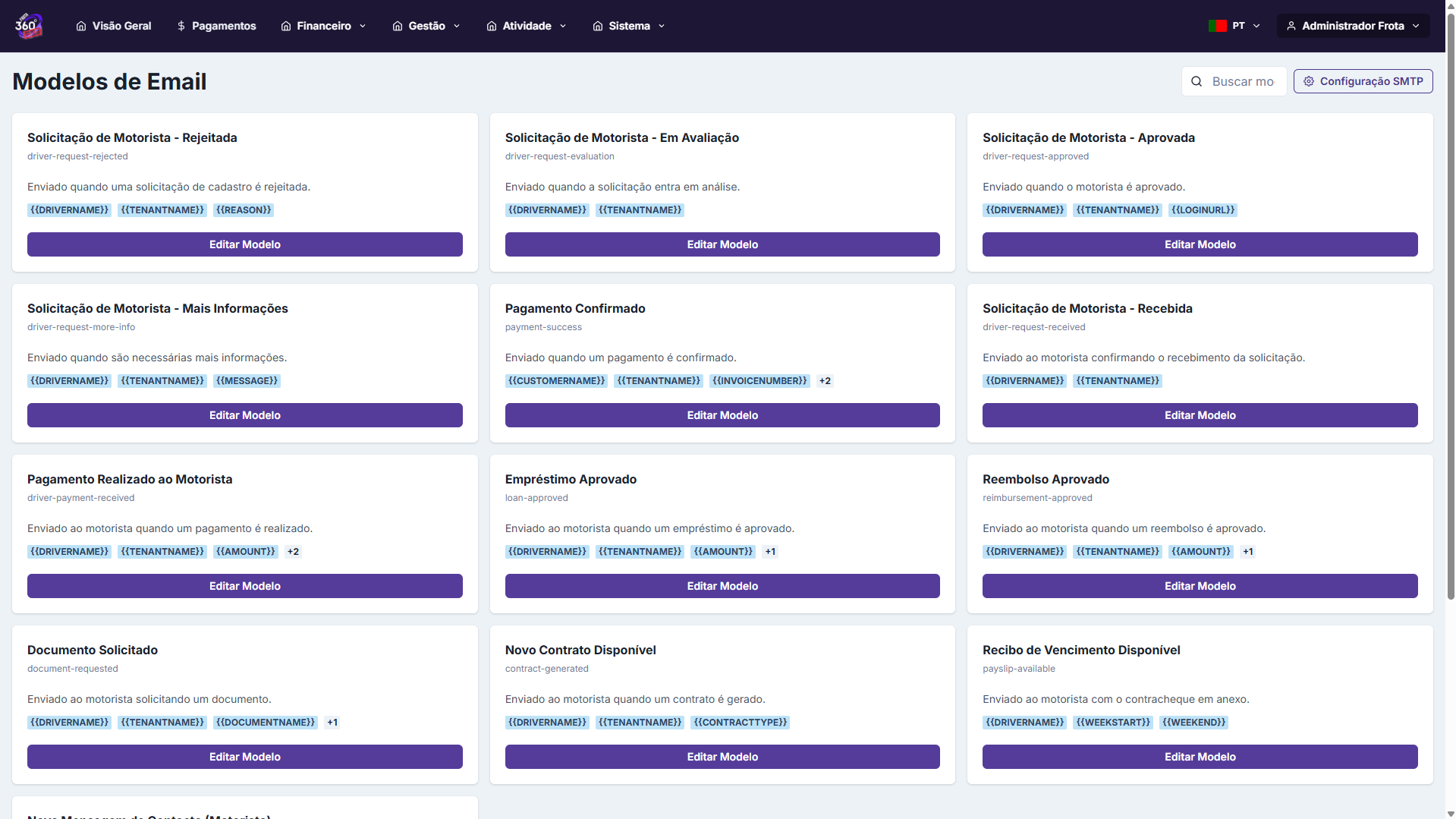The width and height of the screenshot is (1456, 819).
Task: Click the user profile icon
Action: coord(1291,26)
